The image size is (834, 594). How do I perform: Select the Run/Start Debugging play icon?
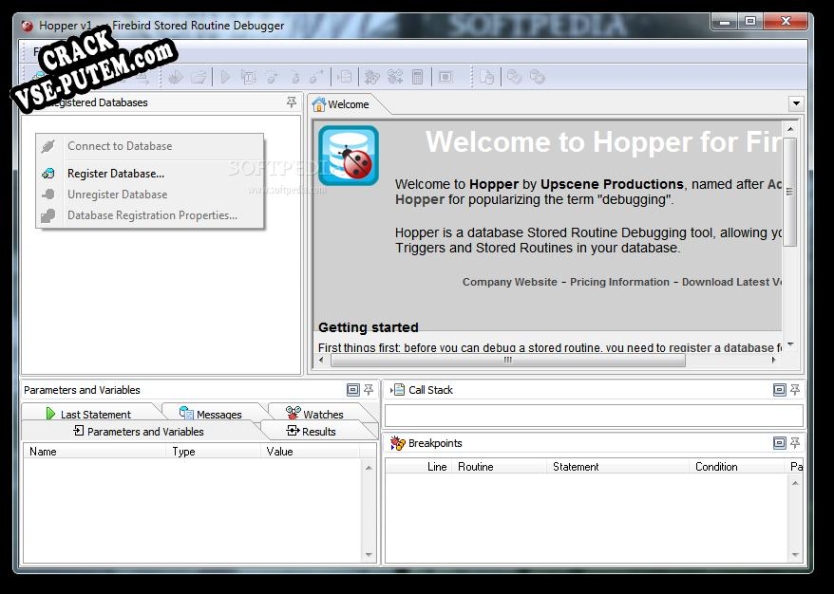coord(224,76)
